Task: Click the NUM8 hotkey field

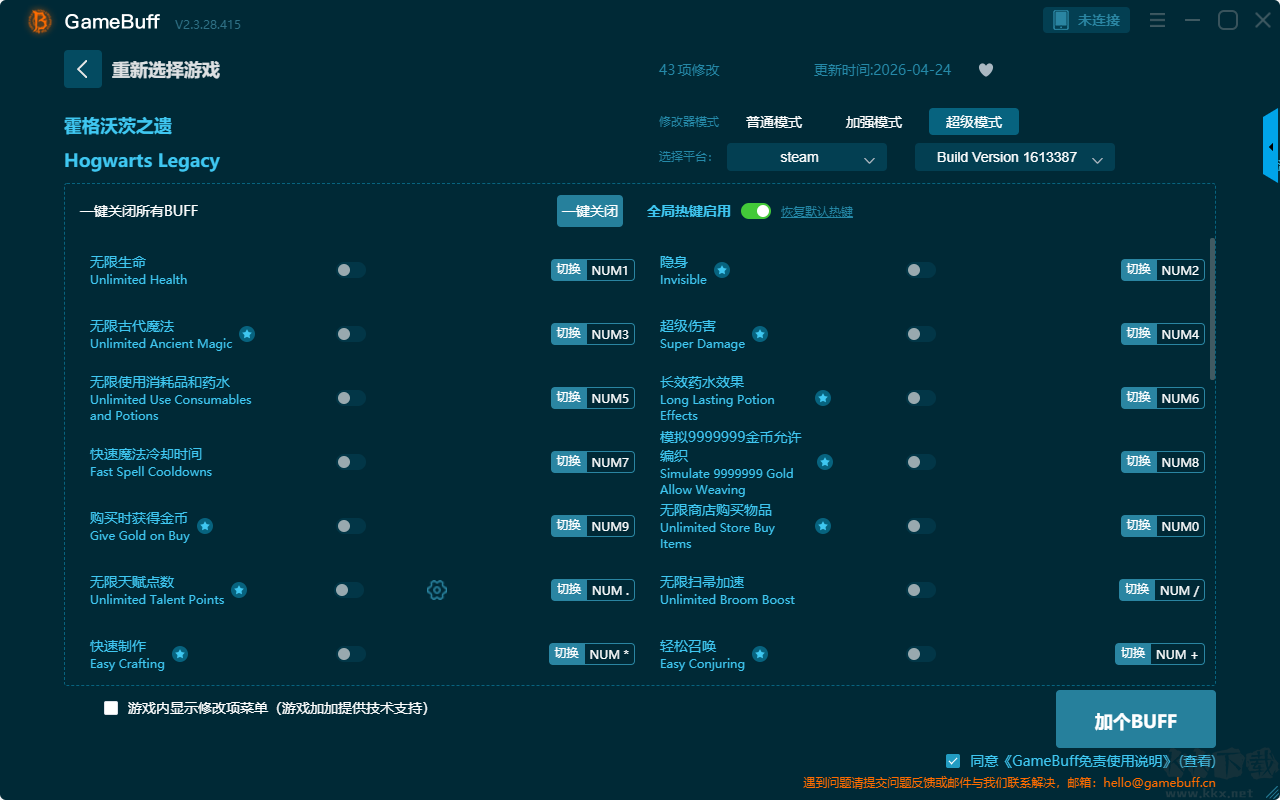Action: [x=1180, y=462]
